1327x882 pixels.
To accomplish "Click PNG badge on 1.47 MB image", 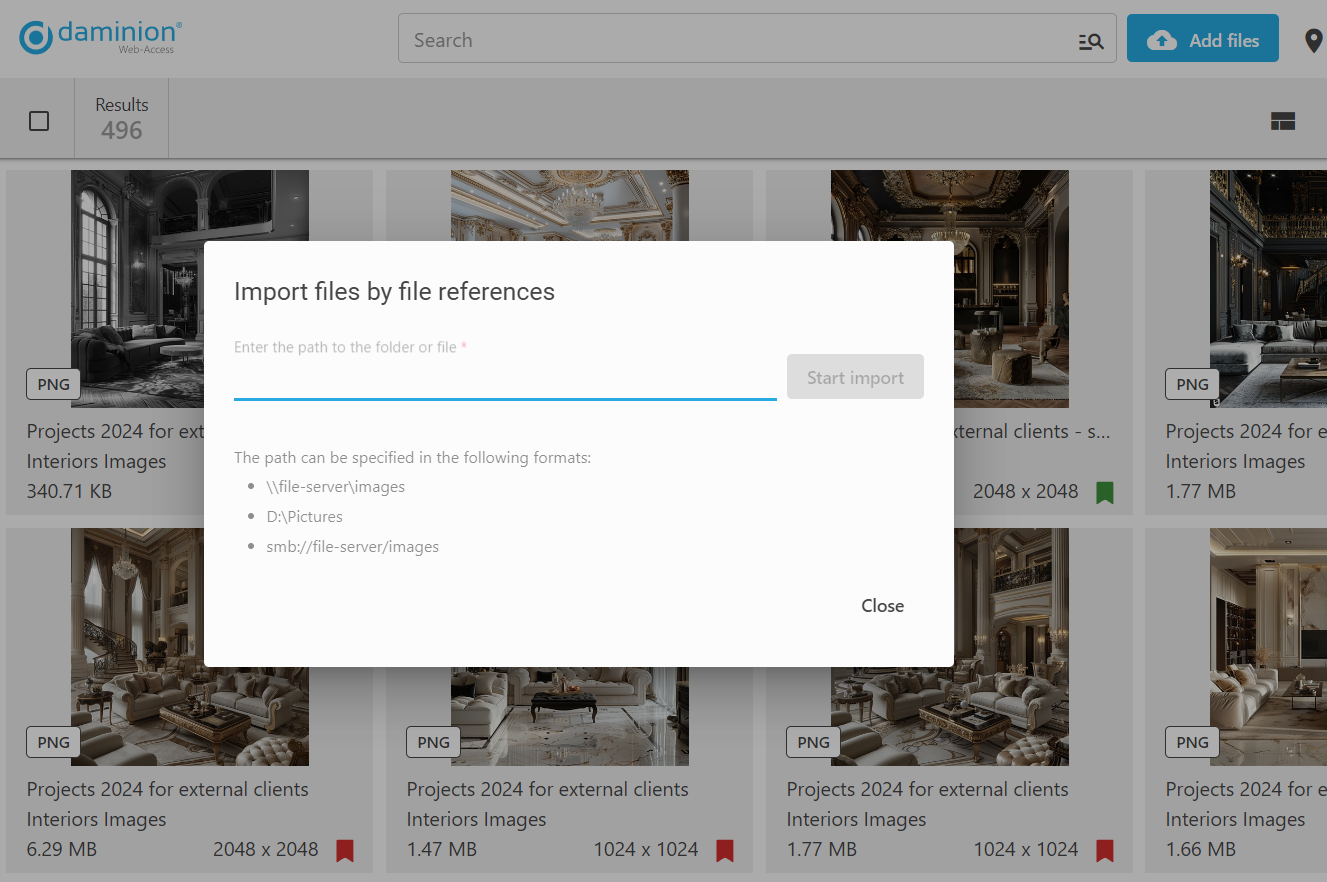I will (x=433, y=742).
